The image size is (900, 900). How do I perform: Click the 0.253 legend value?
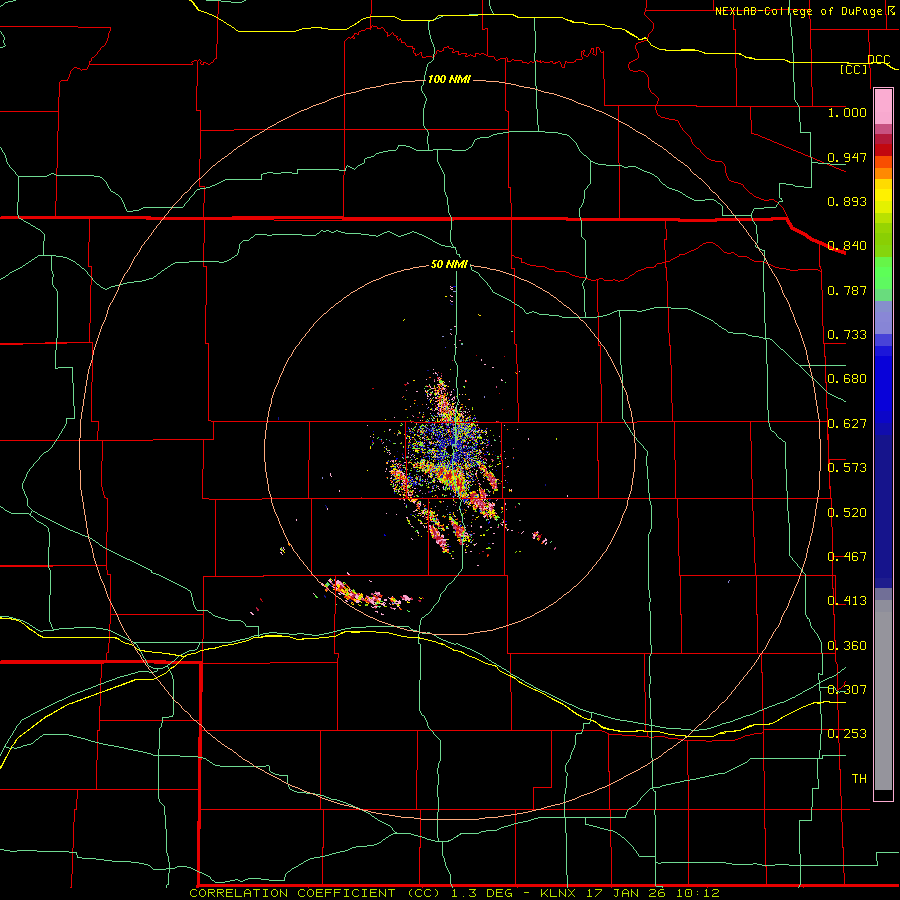point(847,734)
